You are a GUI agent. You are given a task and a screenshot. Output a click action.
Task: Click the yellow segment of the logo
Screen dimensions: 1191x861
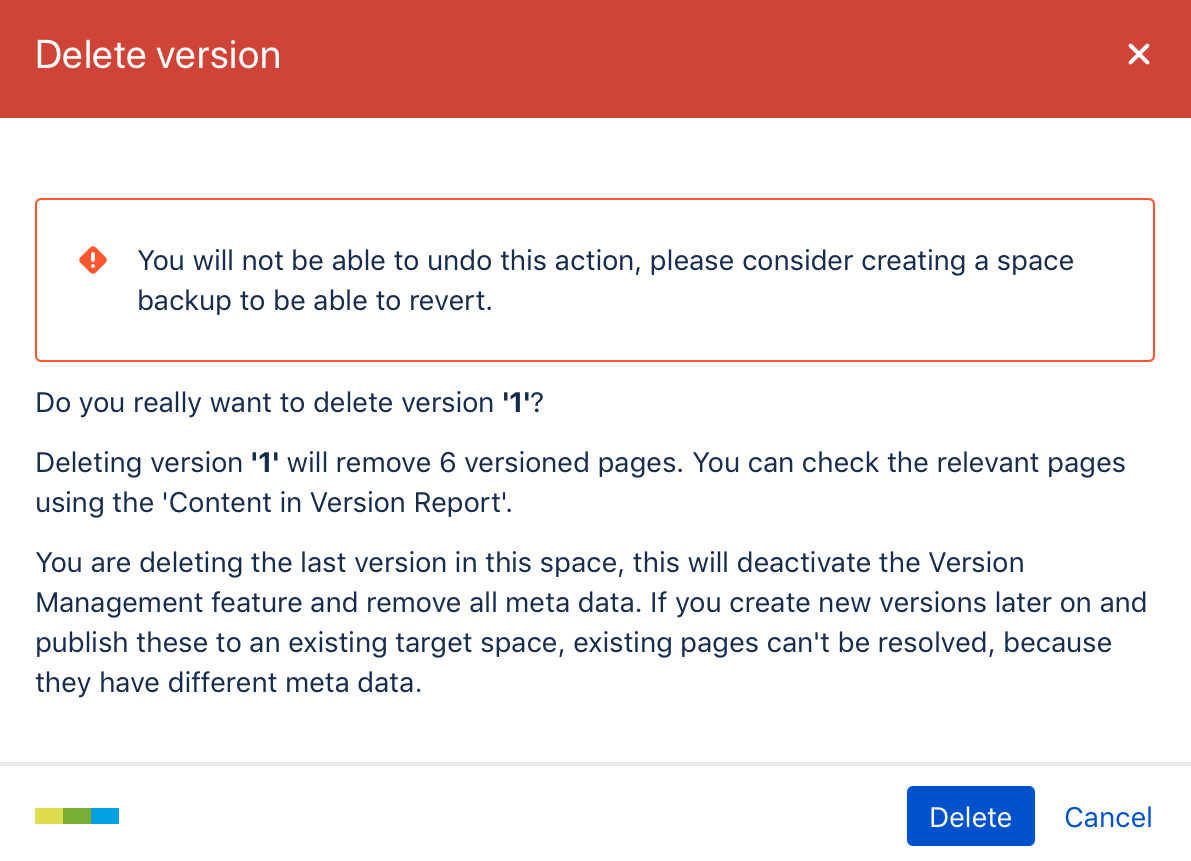[49, 816]
